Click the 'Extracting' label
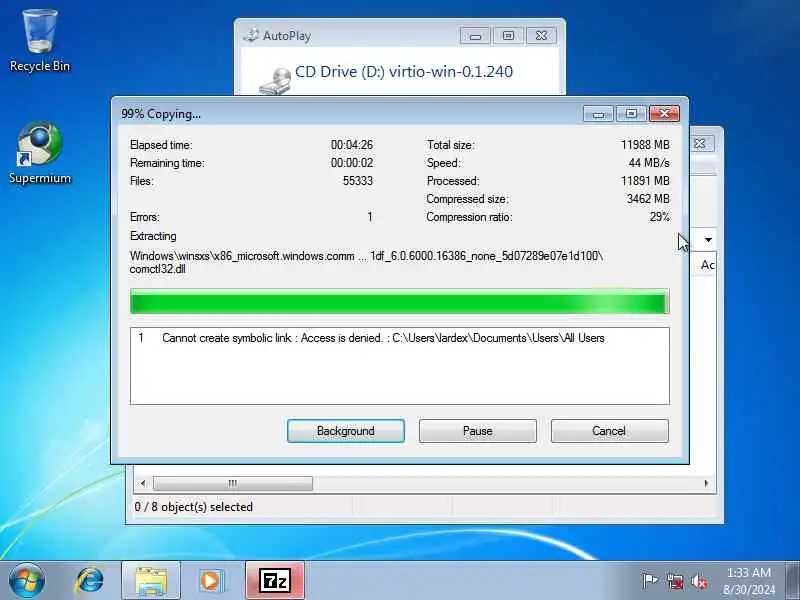 coord(153,236)
